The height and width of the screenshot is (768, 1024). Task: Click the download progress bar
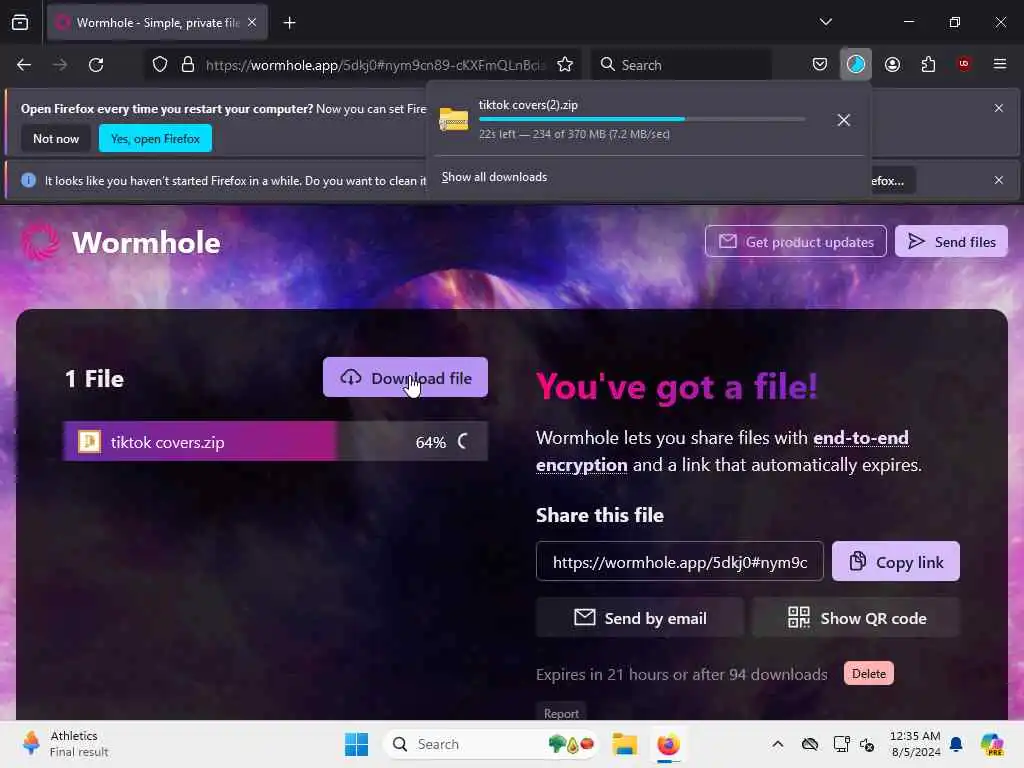[x=642, y=119]
